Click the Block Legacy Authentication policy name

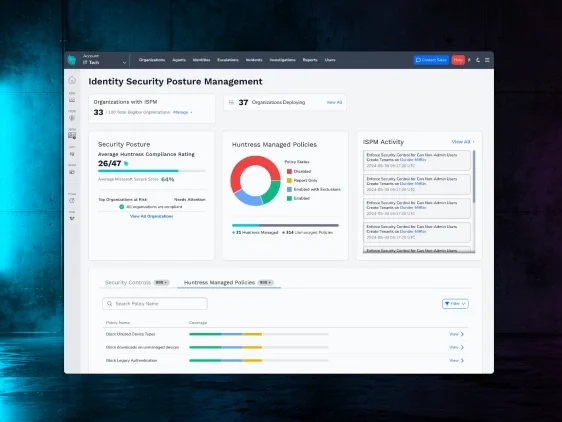[132, 361]
